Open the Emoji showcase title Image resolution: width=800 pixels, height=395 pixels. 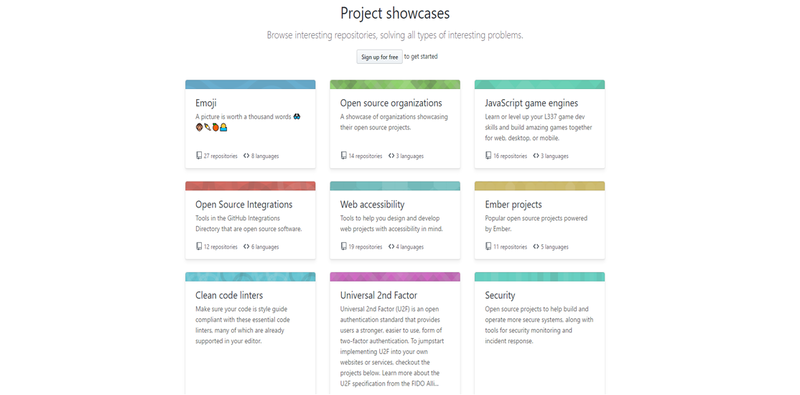click(x=206, y=103)
